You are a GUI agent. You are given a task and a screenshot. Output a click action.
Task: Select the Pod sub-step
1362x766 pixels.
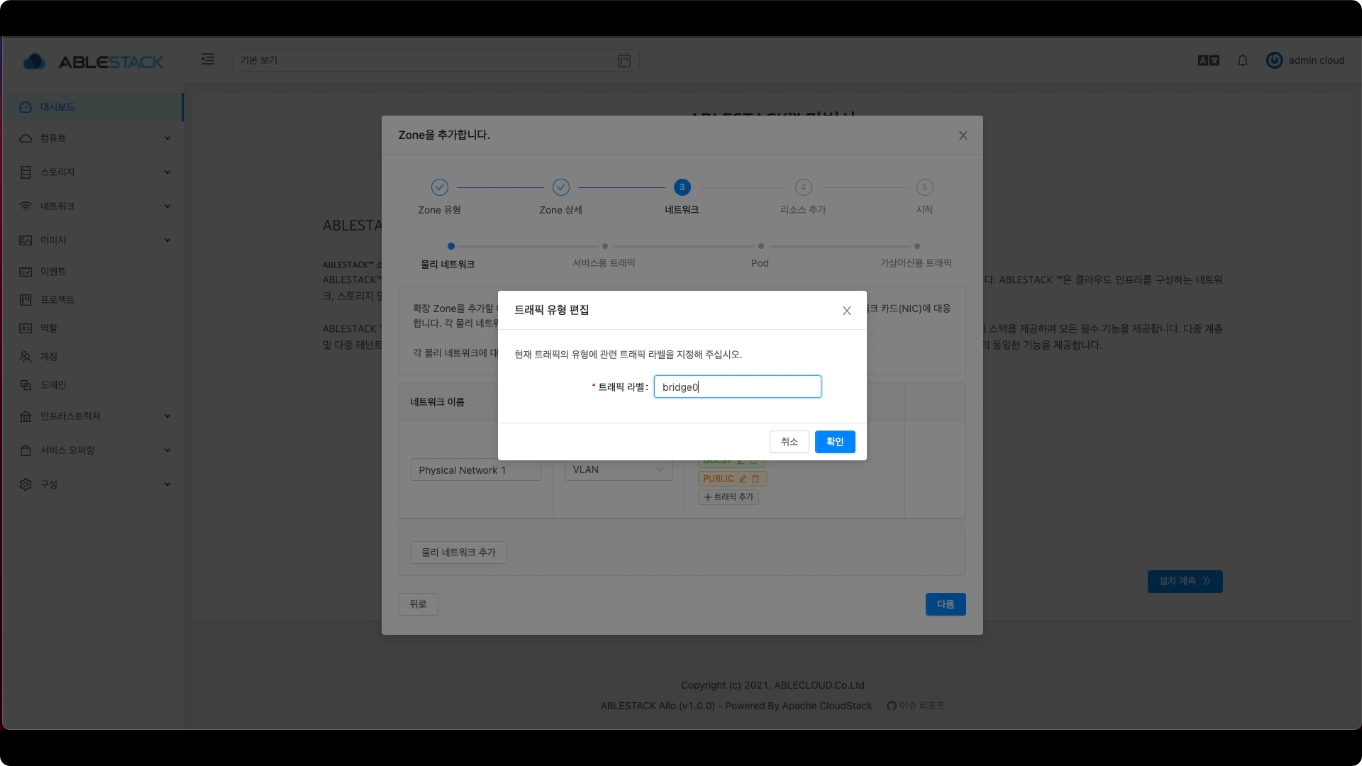point(760,256)
